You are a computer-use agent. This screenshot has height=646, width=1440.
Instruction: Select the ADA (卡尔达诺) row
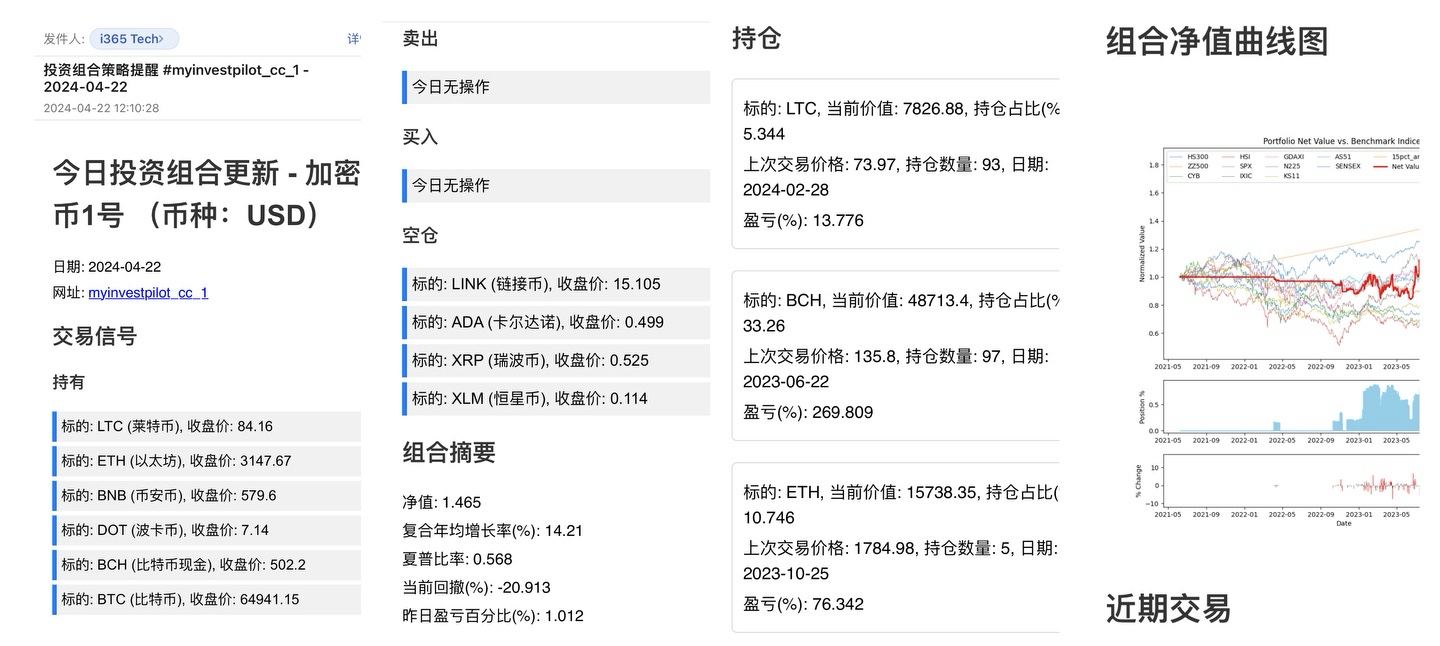tap(556, 322)
